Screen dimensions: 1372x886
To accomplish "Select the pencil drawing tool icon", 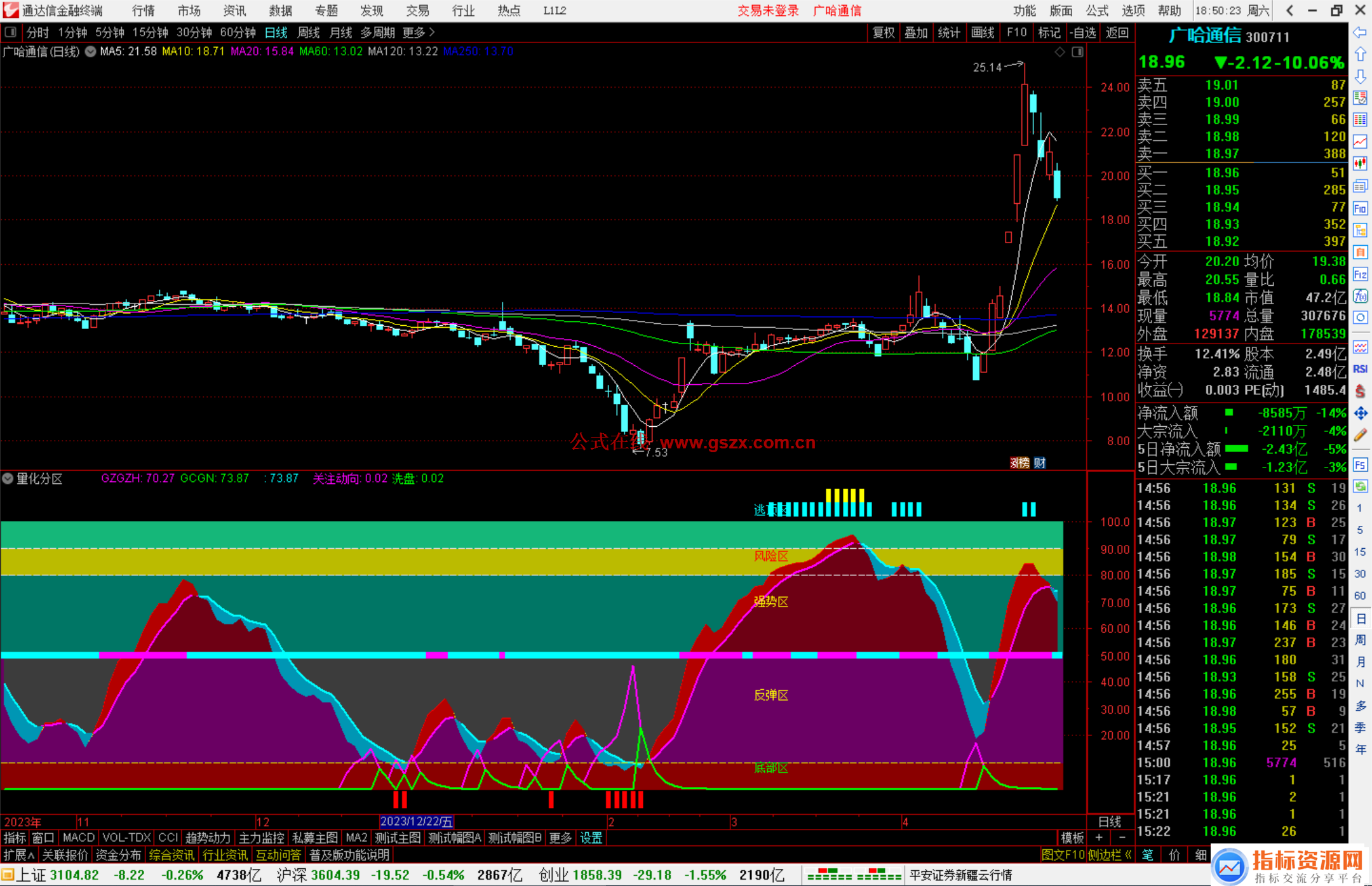I will pyautogui.click(x=1360, y=435).
